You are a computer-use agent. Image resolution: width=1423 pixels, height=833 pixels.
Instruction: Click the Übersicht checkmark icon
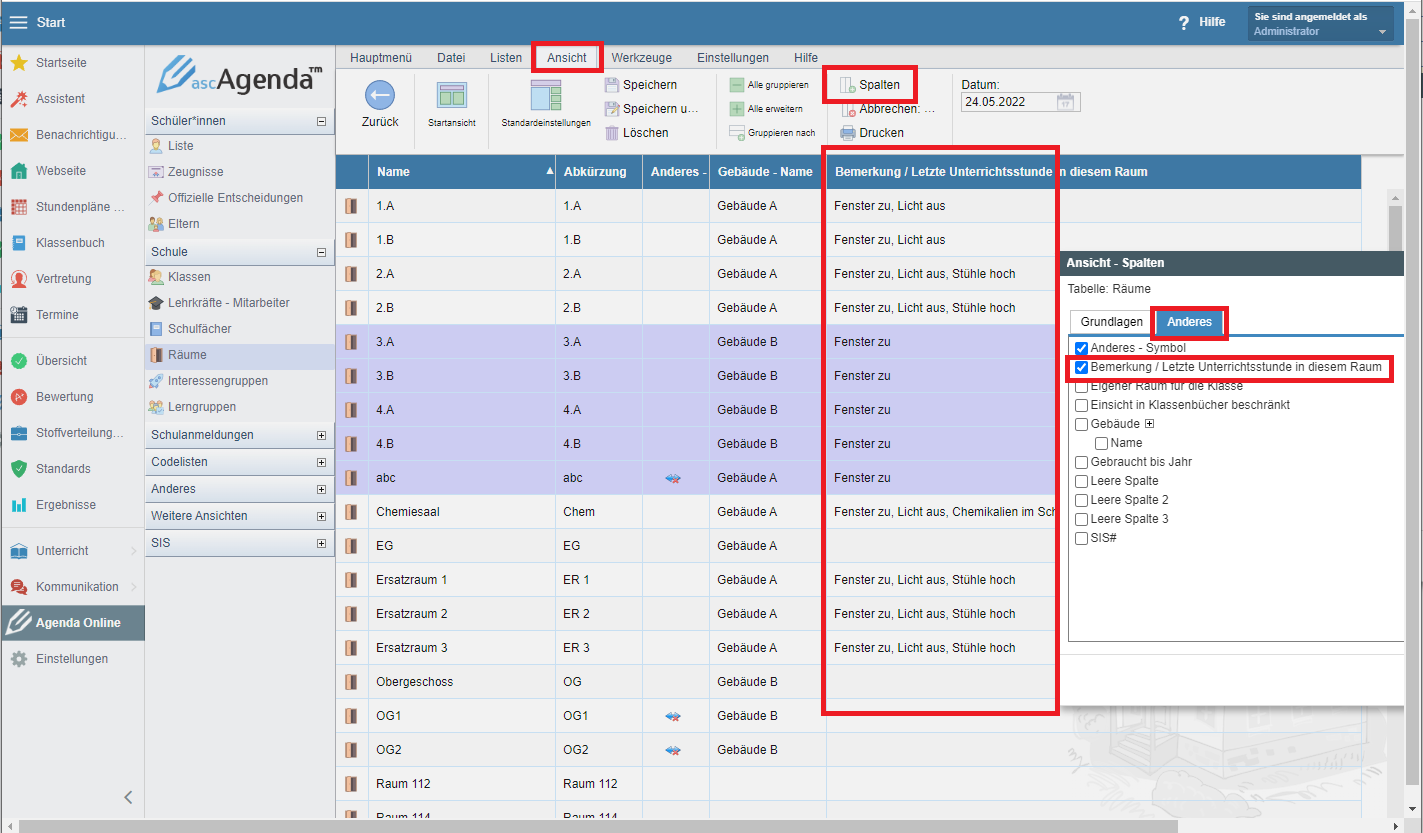tap(18, 361)
